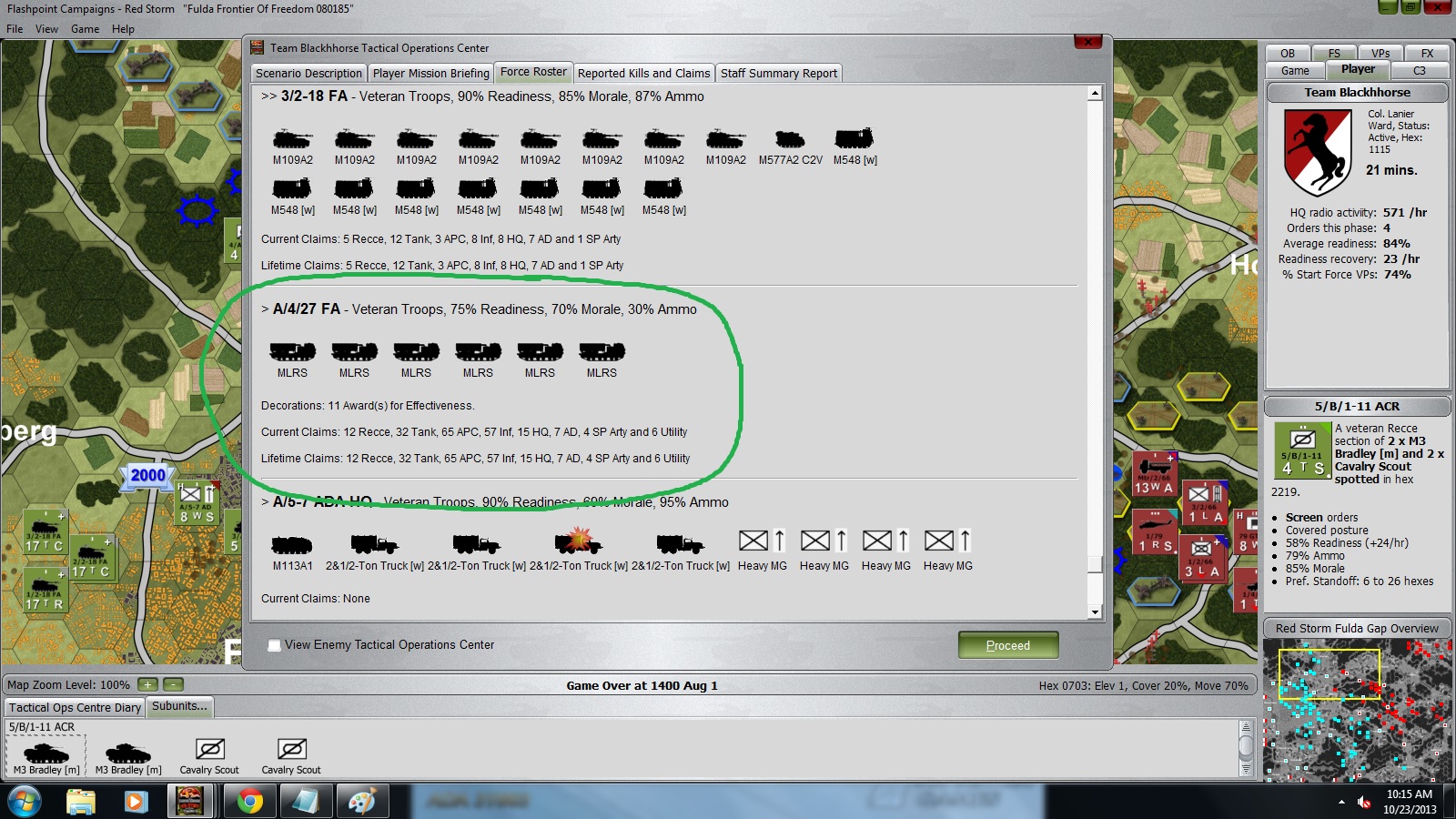Click the 8 W S unit counter

[x=196, y=504]
